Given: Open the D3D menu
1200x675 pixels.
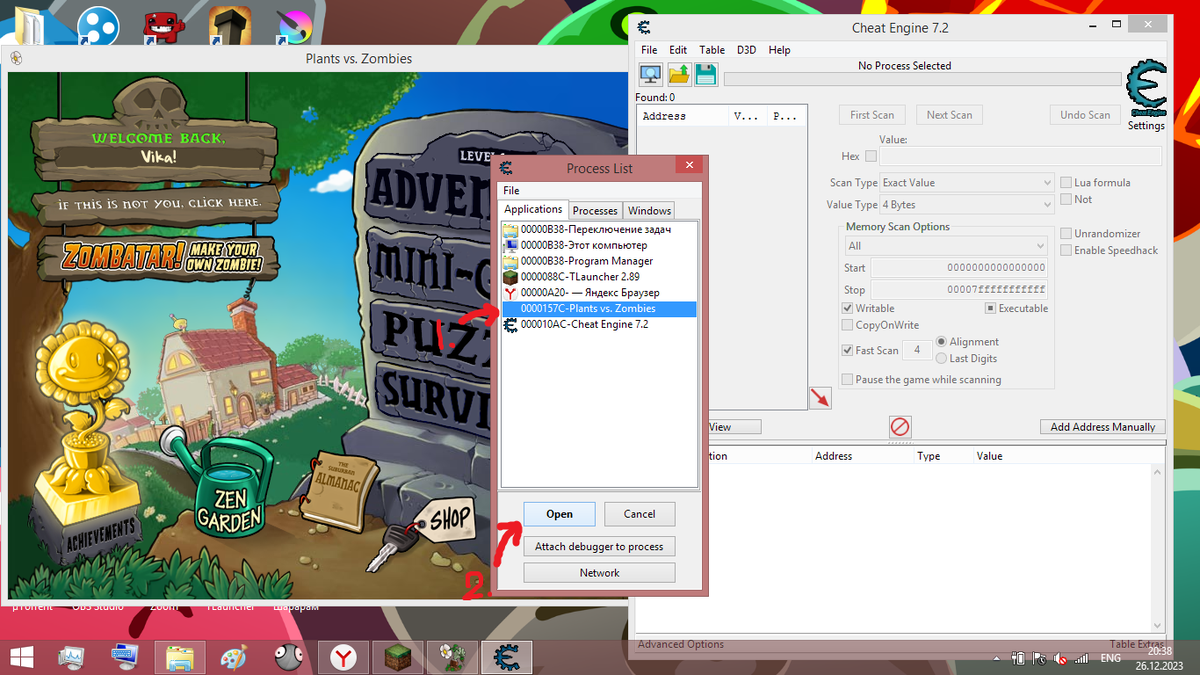Looking at the screenshot, I should coord(746,50).
